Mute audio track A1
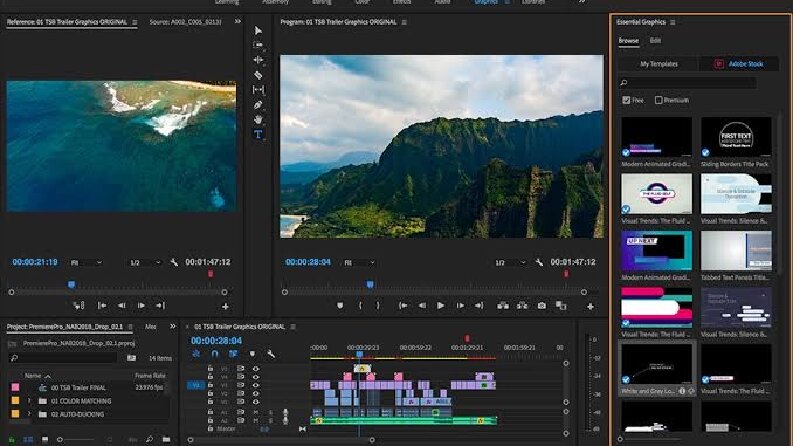793x446 pixels. pos(256,412)
